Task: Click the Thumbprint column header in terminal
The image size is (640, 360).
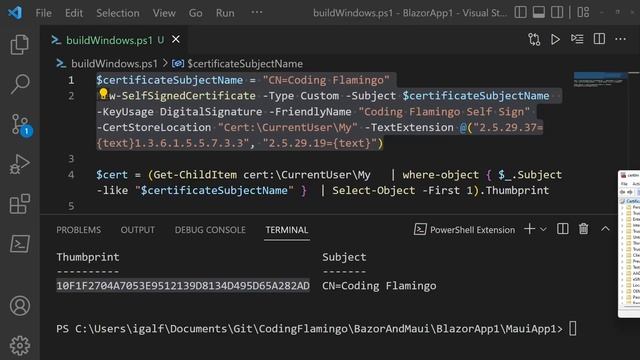Action: click(88, 257)
